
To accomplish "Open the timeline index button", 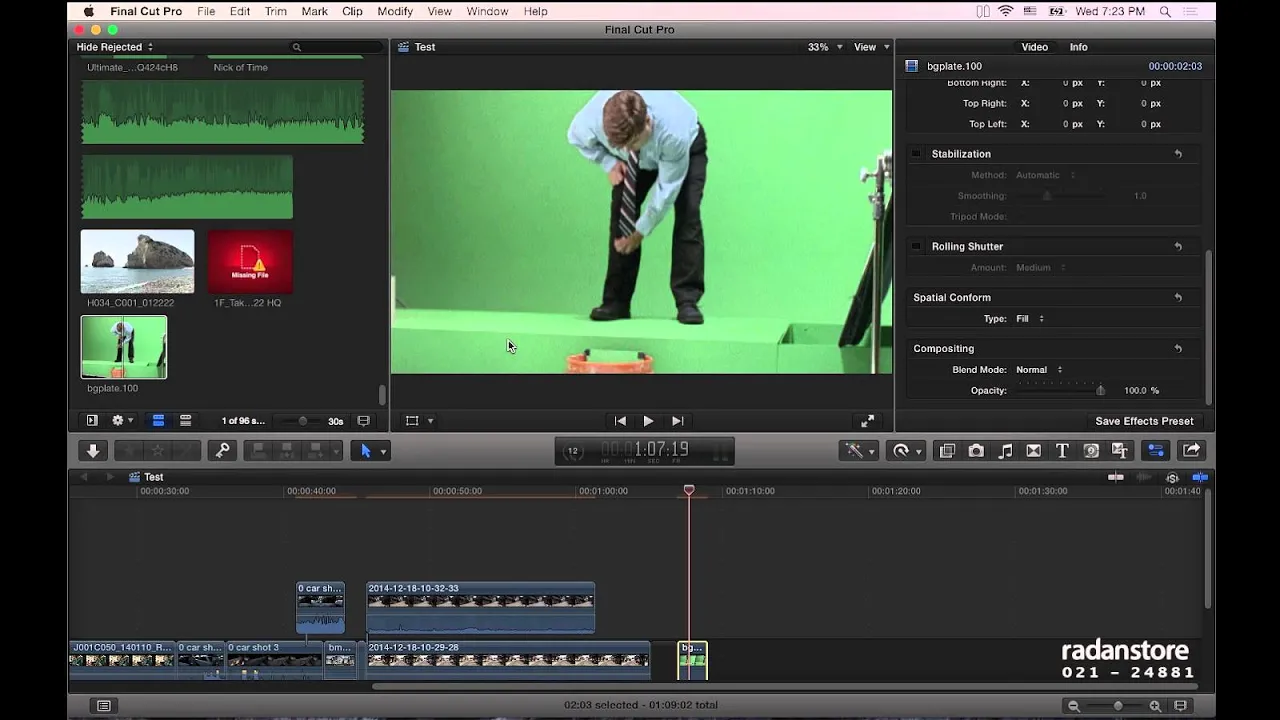I will pyautogui.click(x=103, y=706).
